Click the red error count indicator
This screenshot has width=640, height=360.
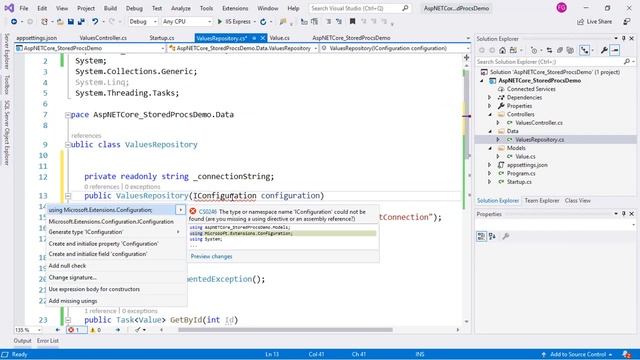click(77, 329)
